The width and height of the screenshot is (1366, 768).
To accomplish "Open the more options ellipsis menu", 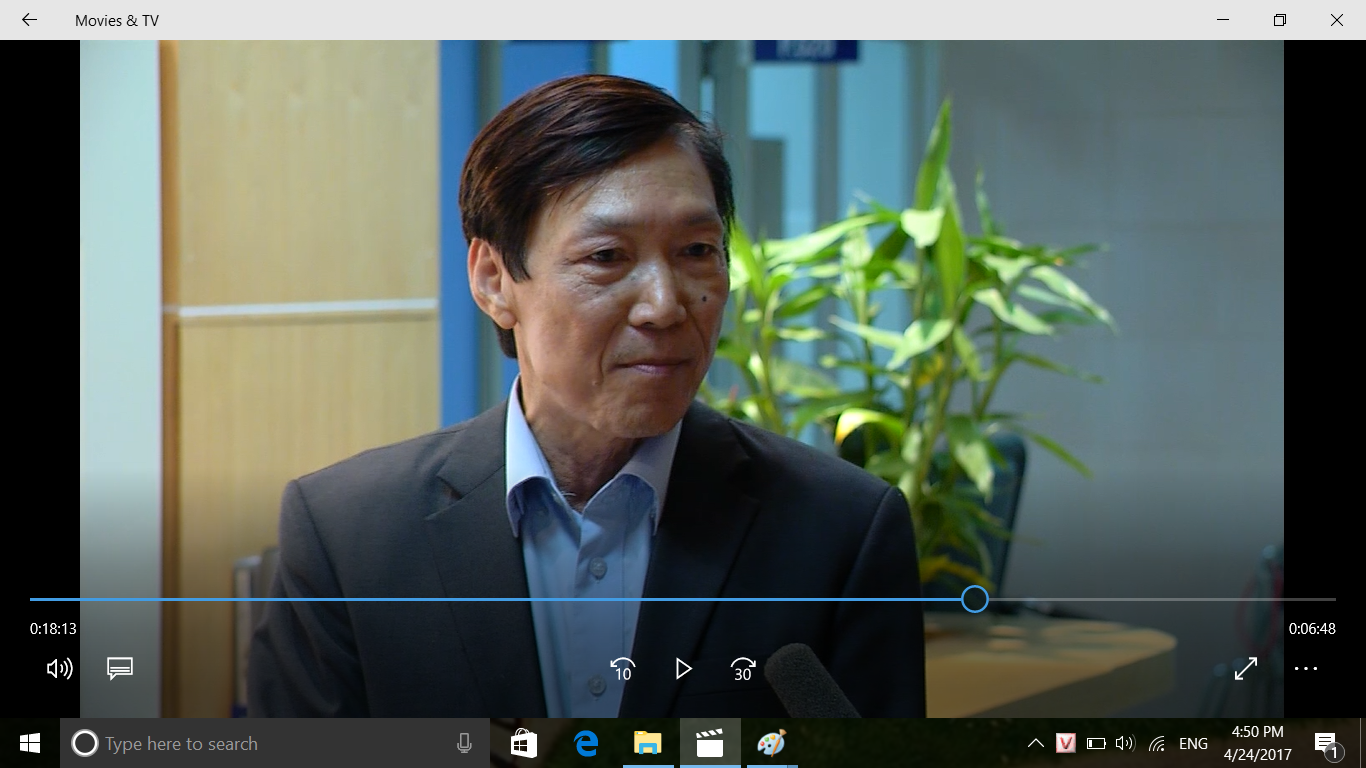I will 1306,669.
